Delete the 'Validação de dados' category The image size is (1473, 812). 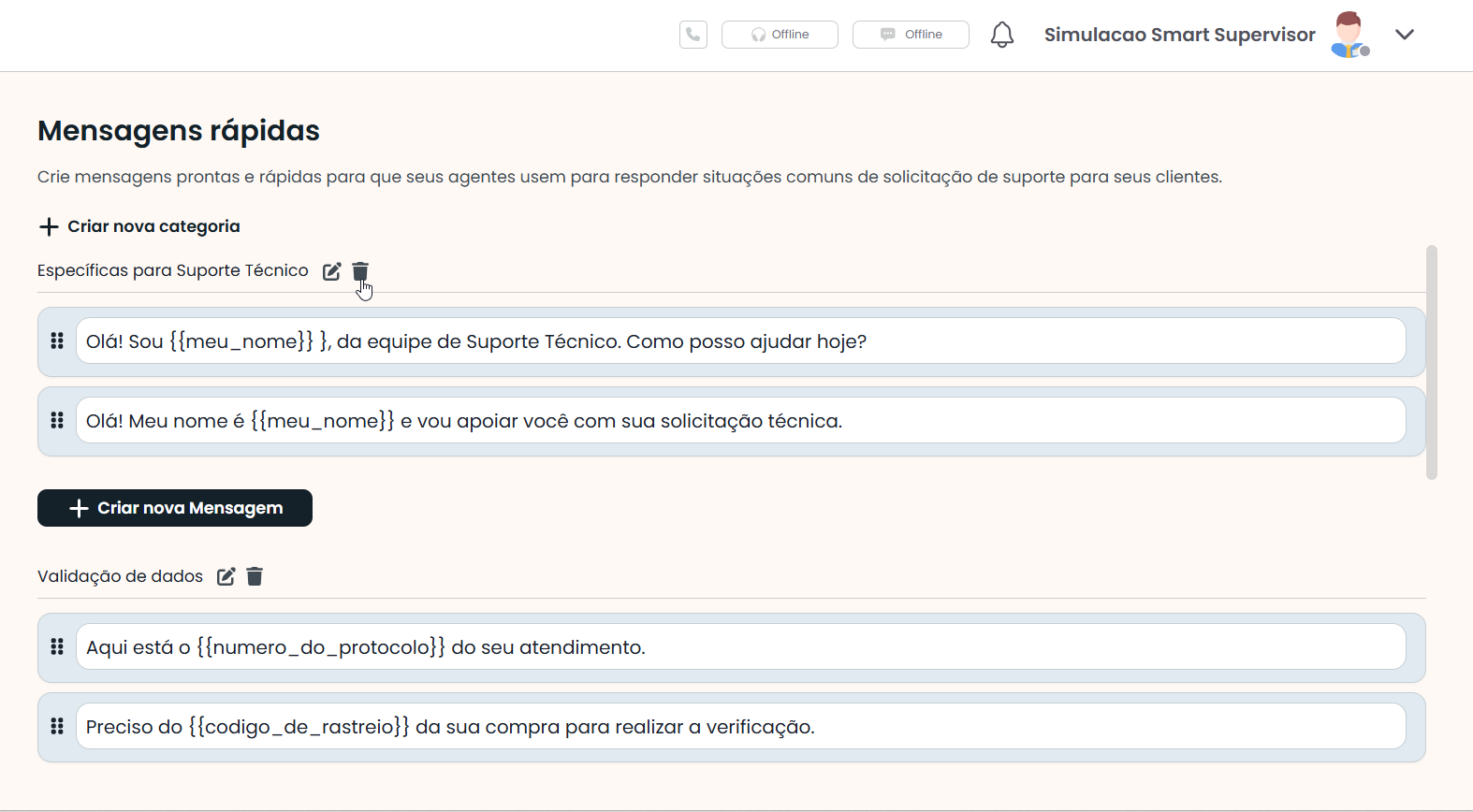pyautogui.click(x=255, y=576)
